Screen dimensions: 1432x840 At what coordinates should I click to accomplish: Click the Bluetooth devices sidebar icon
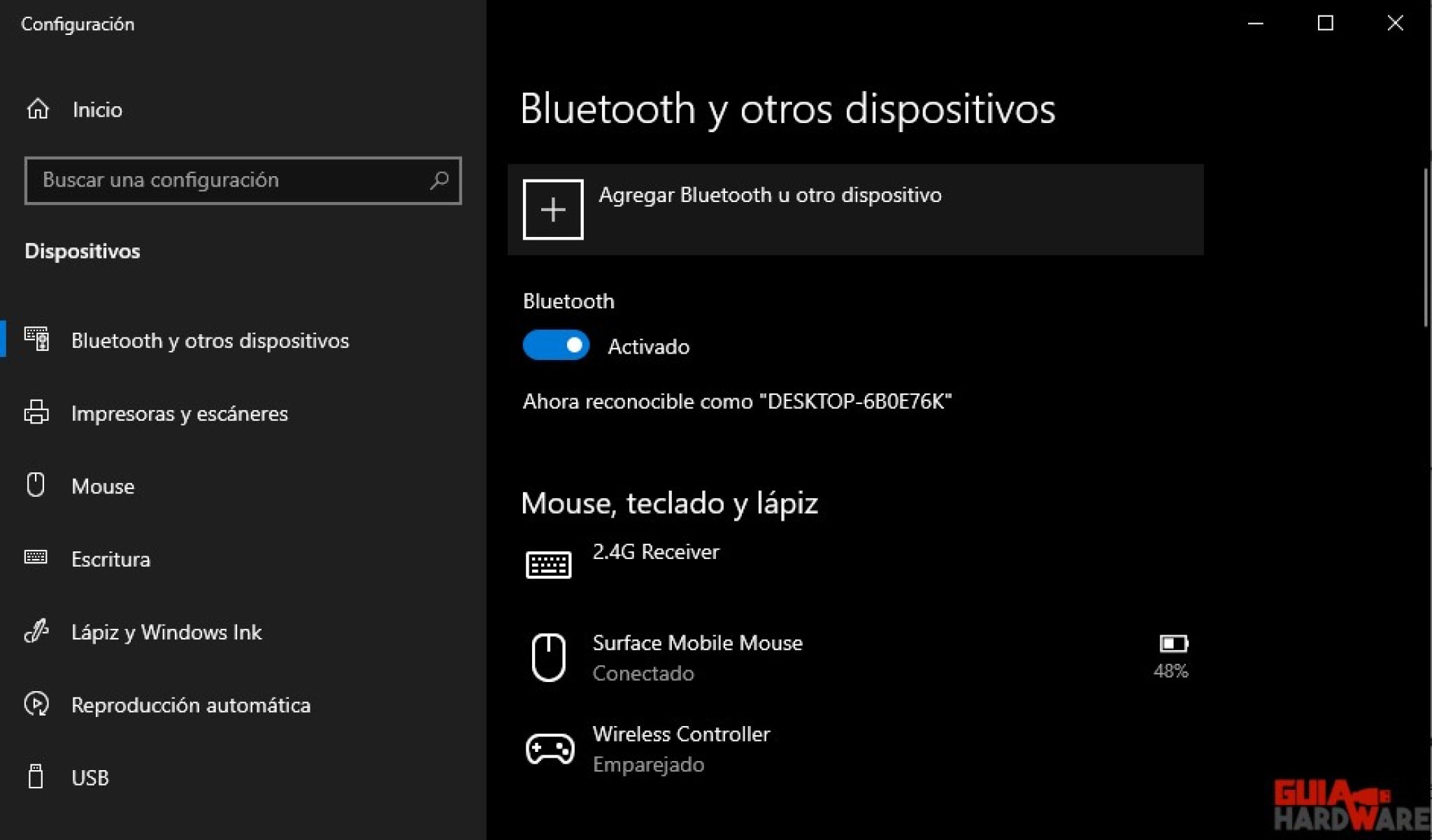[x=36, y=339]
